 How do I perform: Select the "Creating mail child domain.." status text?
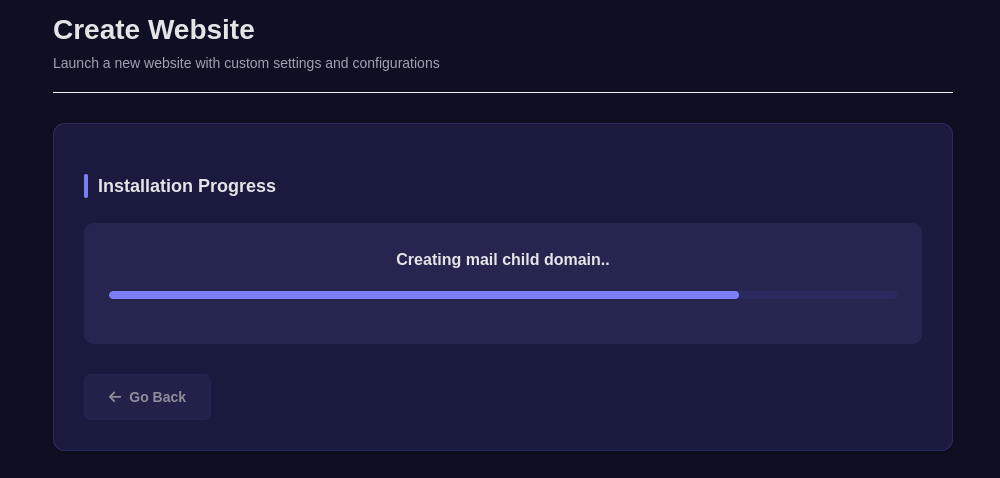(x=502, y=260)
